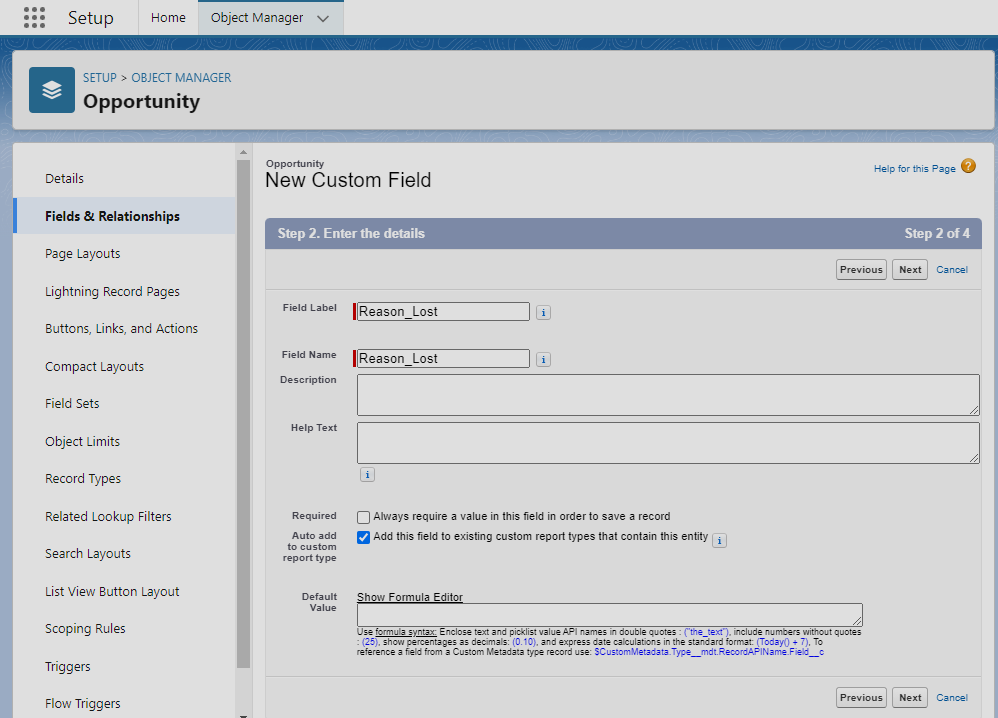Click the bottom Previous button
This screenshot has height=718, width=998.
click(861, 698)
